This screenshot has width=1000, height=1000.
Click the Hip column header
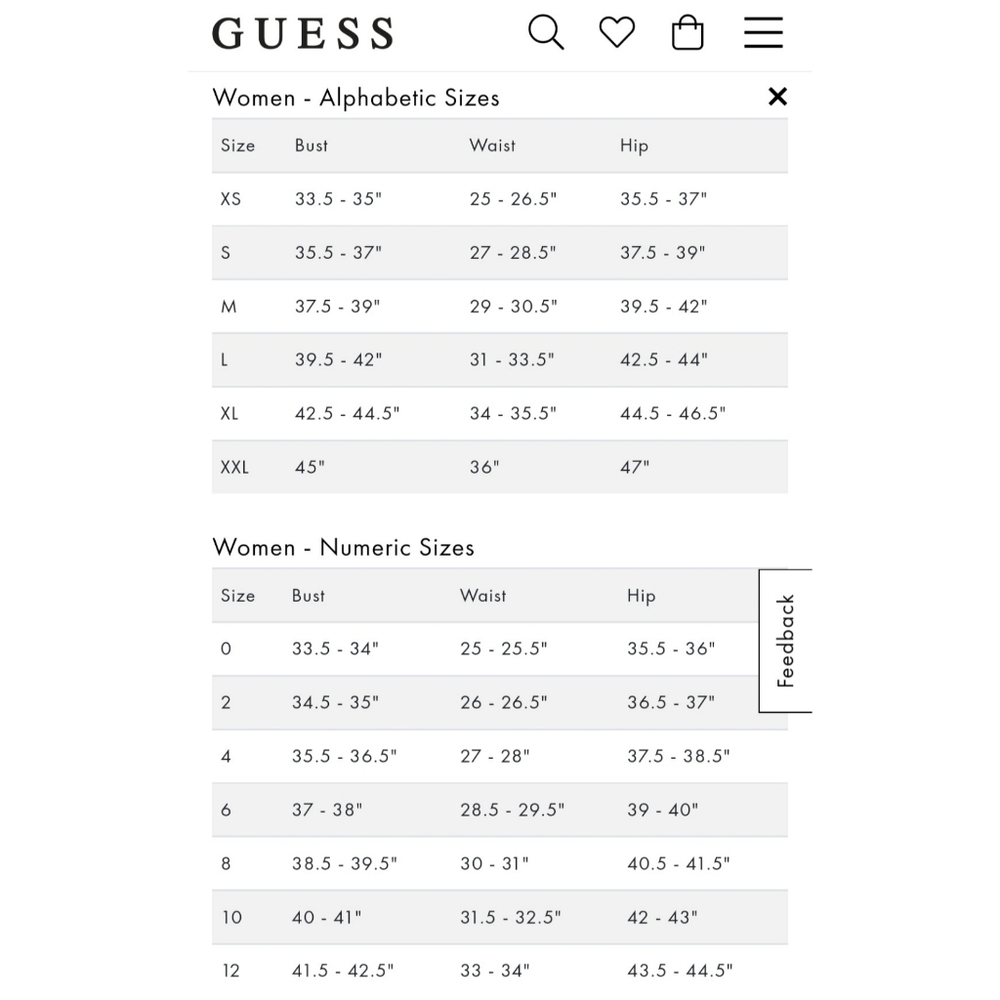pos(634,145)
